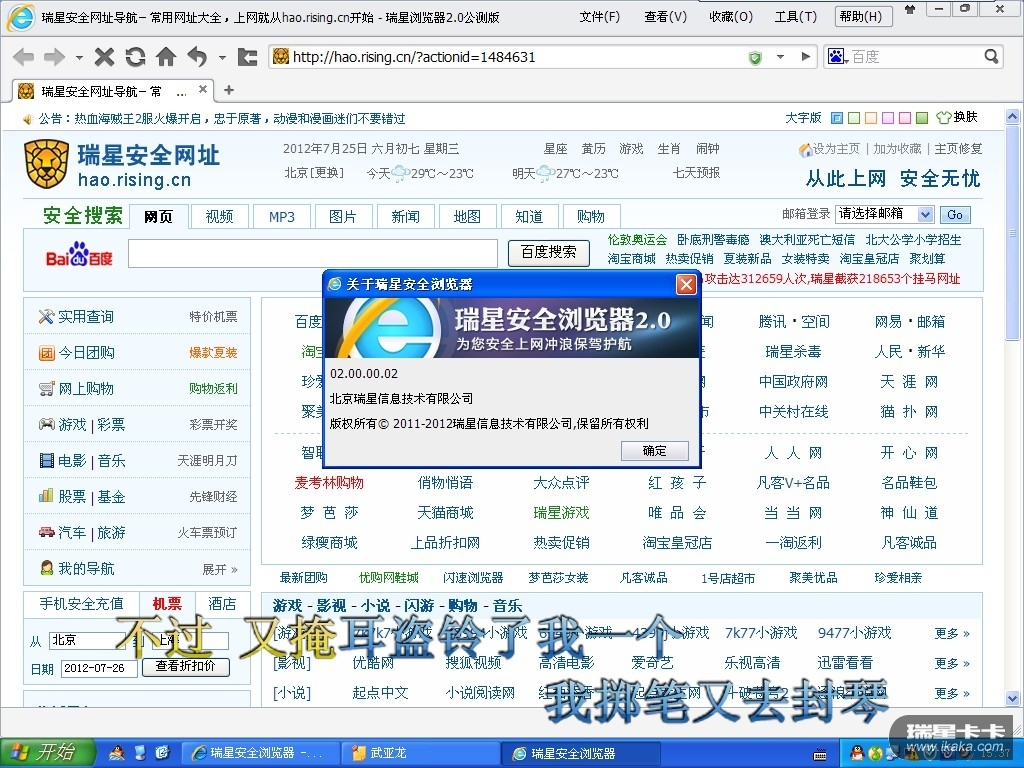Click the 大字版 link
Screen dimensions: 1024x768
(x=803, y=118)
